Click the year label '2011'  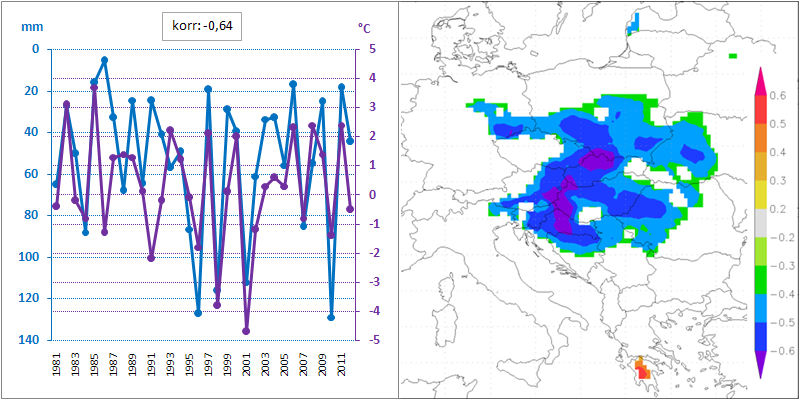pyautogui.click(x=342, y=364)
